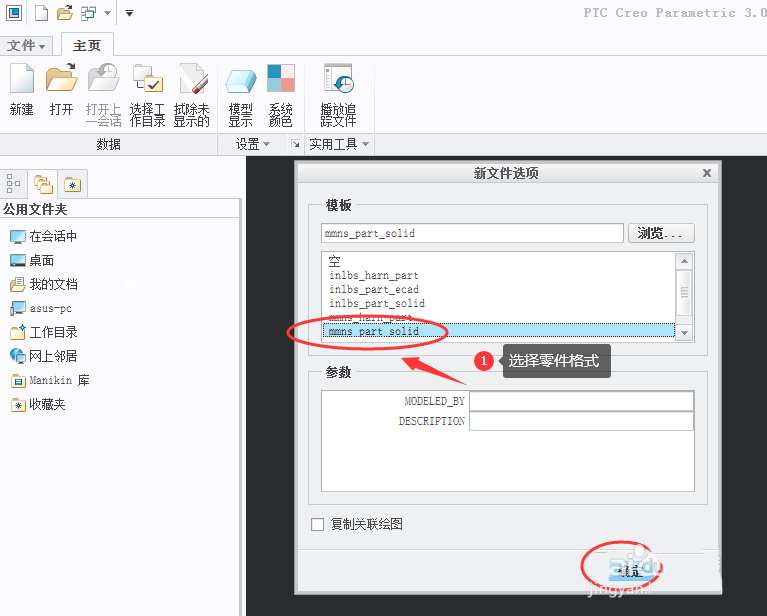
Task: Click the Creo application icon at top-left
Action: pyautogui.click(x=14, y=13)
